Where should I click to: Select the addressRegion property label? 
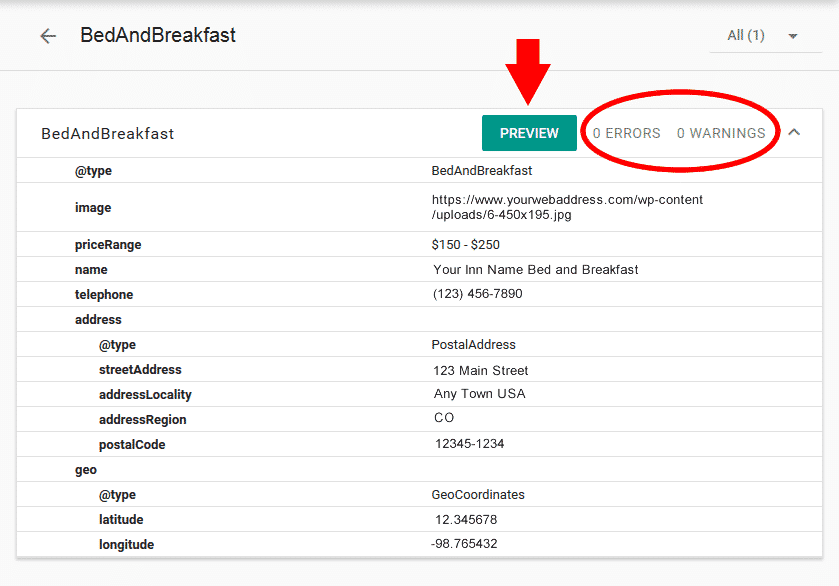(x=142, y=420)
